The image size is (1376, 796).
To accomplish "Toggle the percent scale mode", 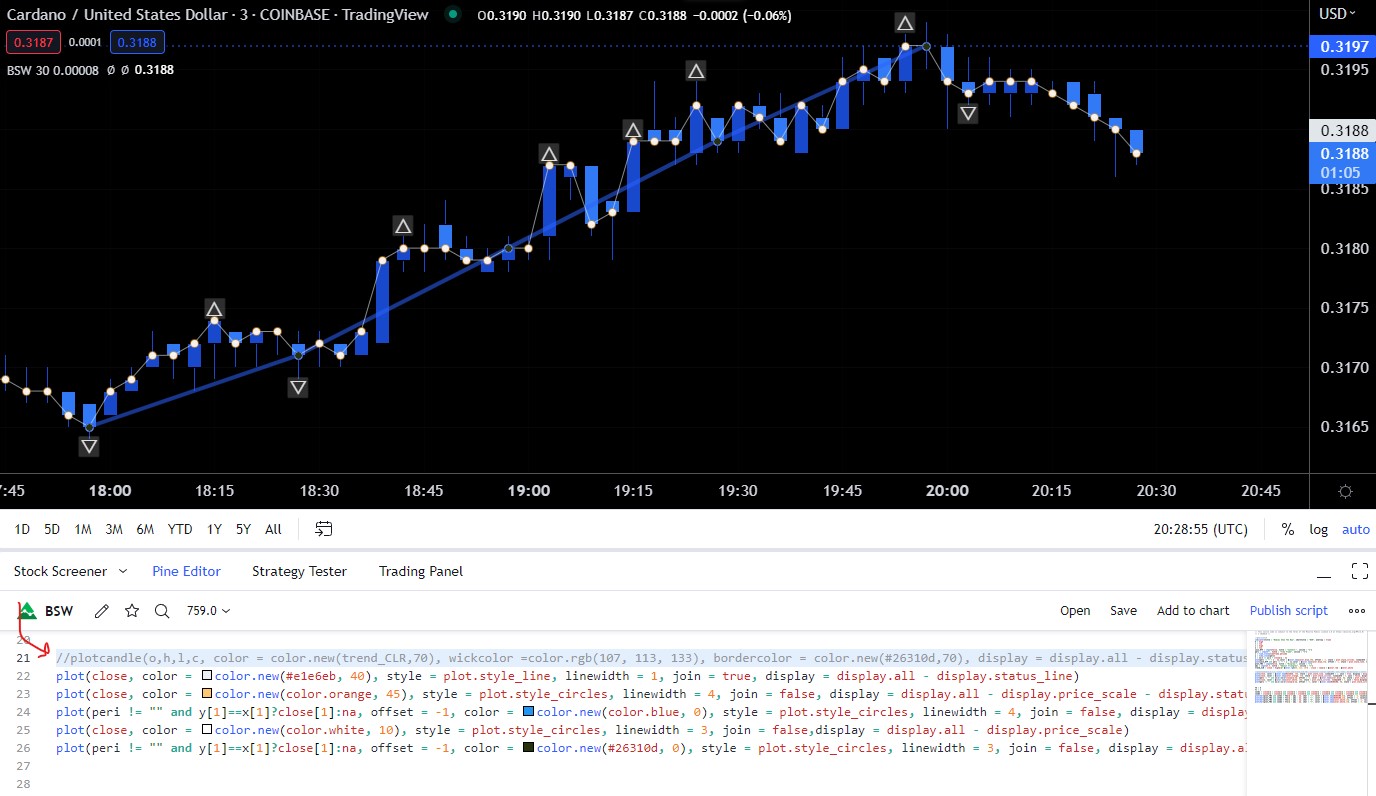I will click(1287, 529).
